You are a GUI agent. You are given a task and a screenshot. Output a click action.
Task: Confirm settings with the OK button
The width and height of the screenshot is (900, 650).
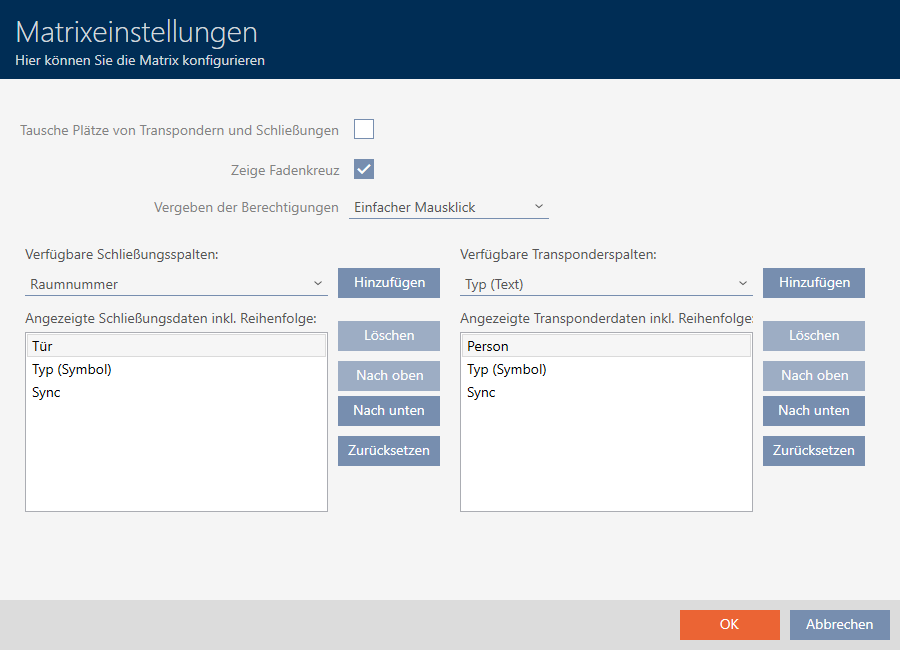point(729,624)
